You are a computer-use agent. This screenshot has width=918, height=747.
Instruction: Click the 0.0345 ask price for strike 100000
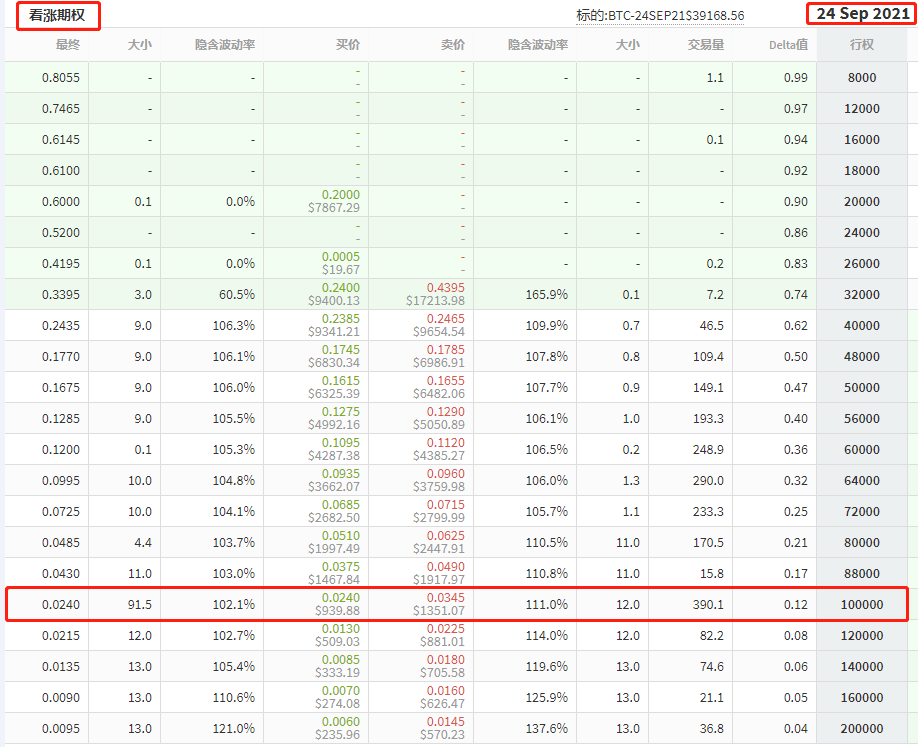point(446,597)
